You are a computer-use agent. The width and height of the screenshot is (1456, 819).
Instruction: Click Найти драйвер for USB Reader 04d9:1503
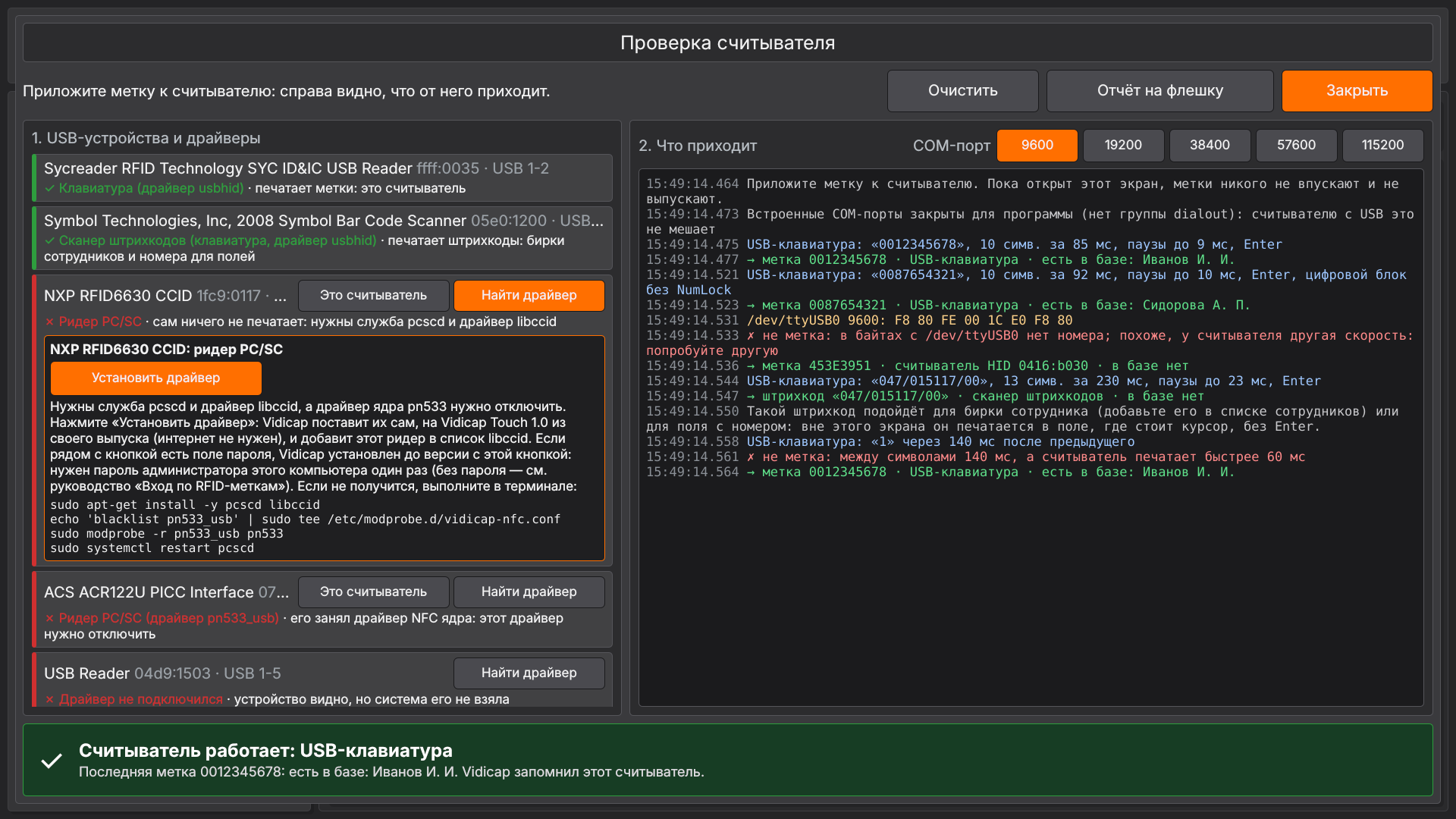click(x=529, y=673)
